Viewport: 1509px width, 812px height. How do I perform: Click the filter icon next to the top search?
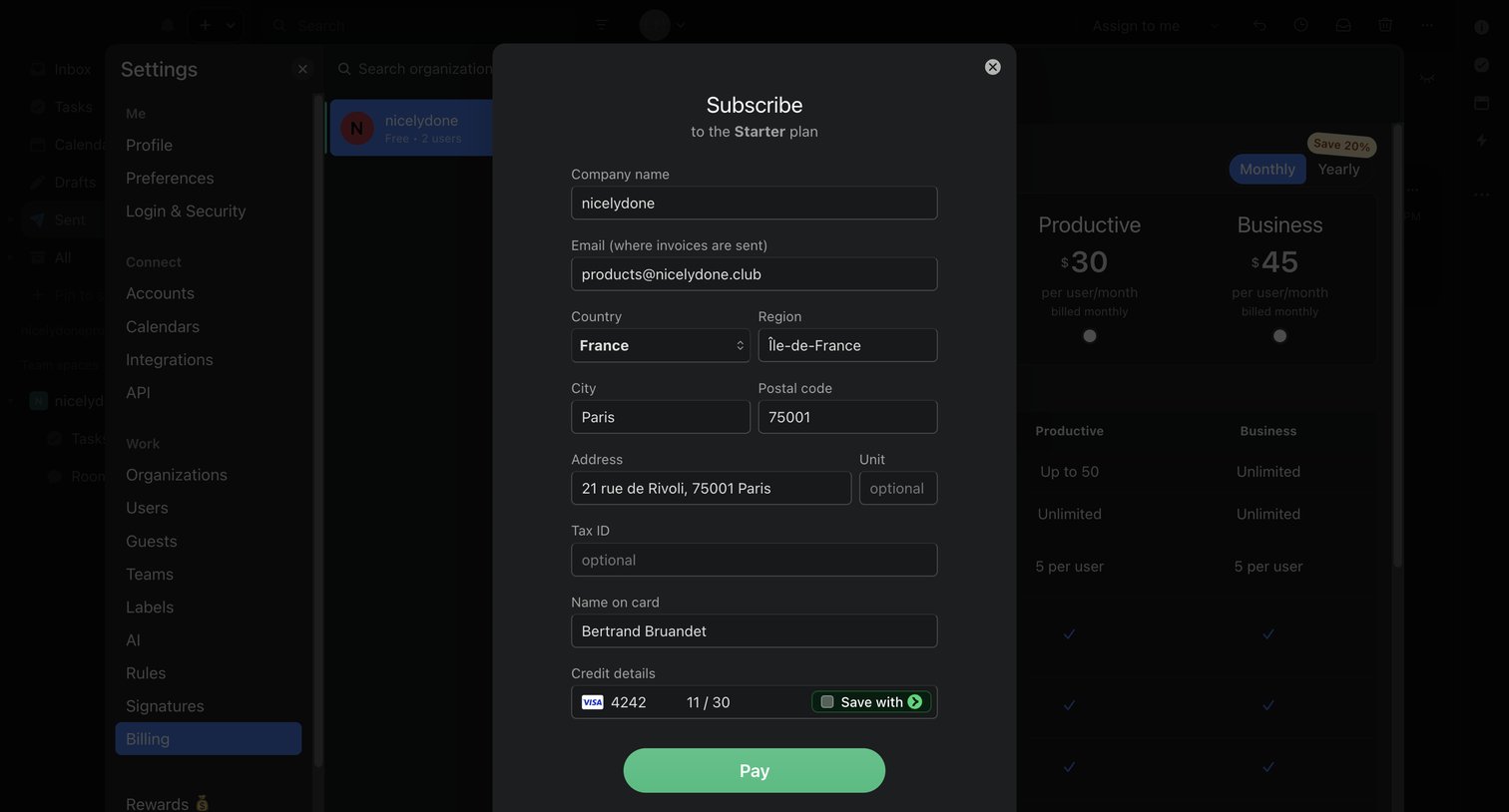(602, 25)
